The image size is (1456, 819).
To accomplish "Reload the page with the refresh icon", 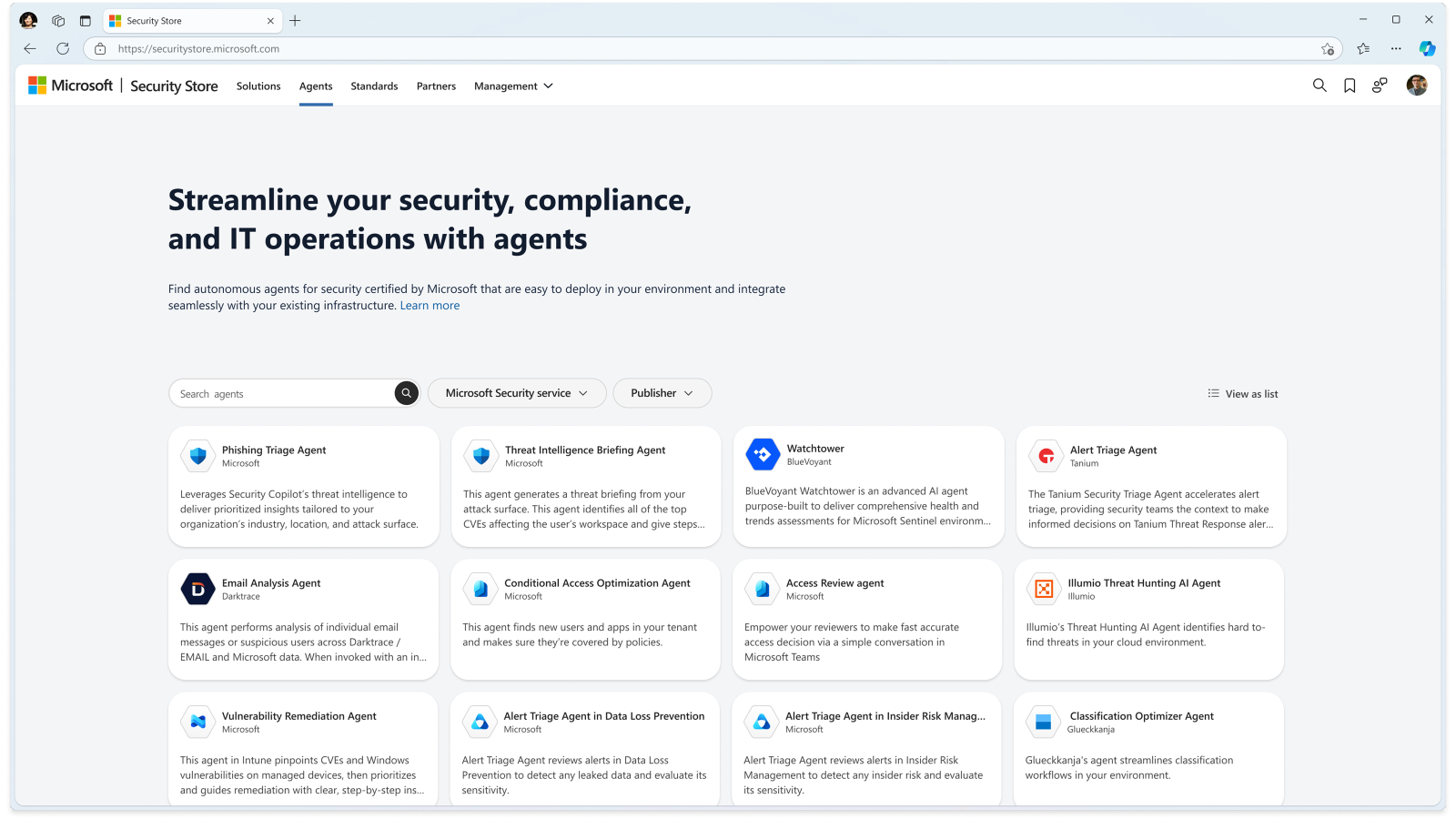I will pos(62,48).
